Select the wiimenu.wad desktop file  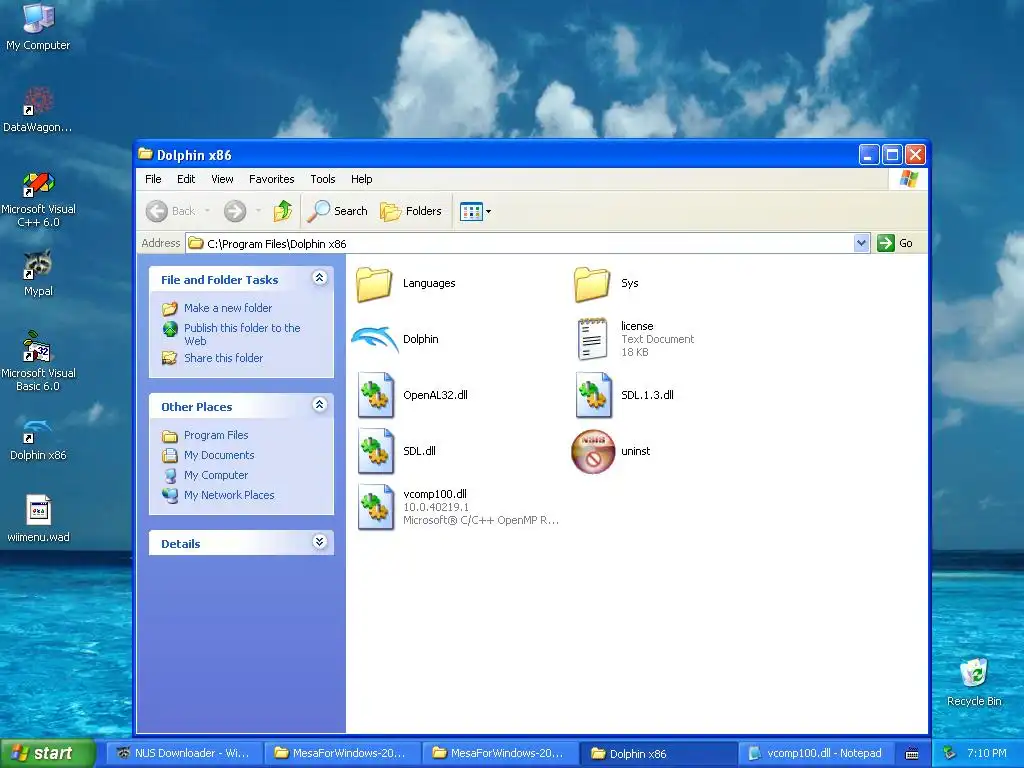[x=38, y=519]
